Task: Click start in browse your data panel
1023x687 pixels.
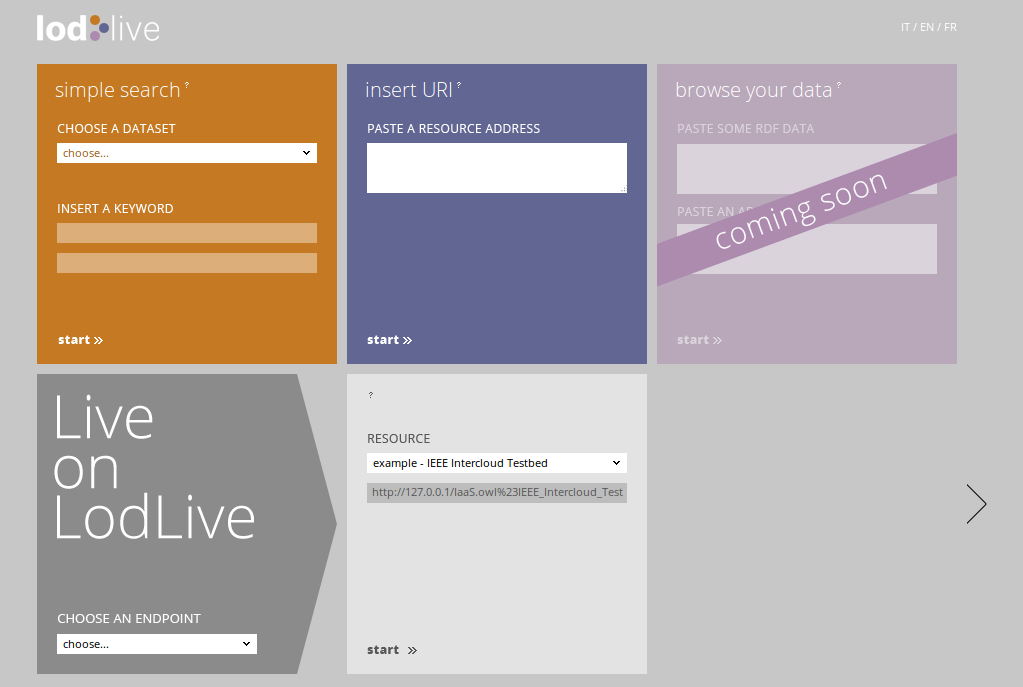Action: [699, 340]
